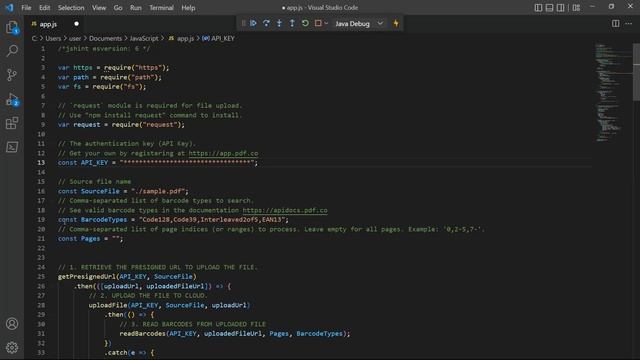Click require("https") on line 3
This screenshot has width=640, height=360.
click(x=135, y=68)
